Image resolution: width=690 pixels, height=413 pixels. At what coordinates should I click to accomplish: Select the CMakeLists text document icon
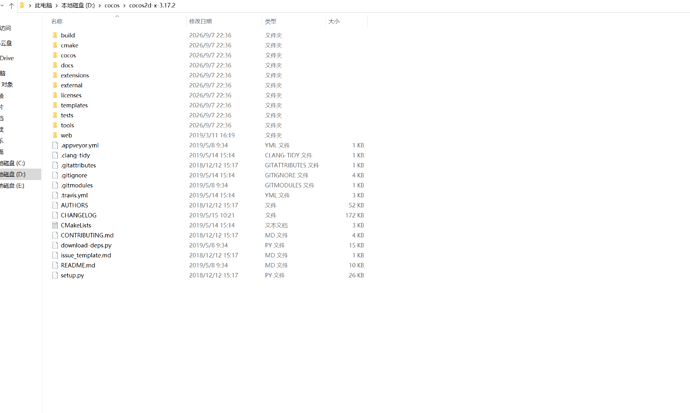(55, 225)
